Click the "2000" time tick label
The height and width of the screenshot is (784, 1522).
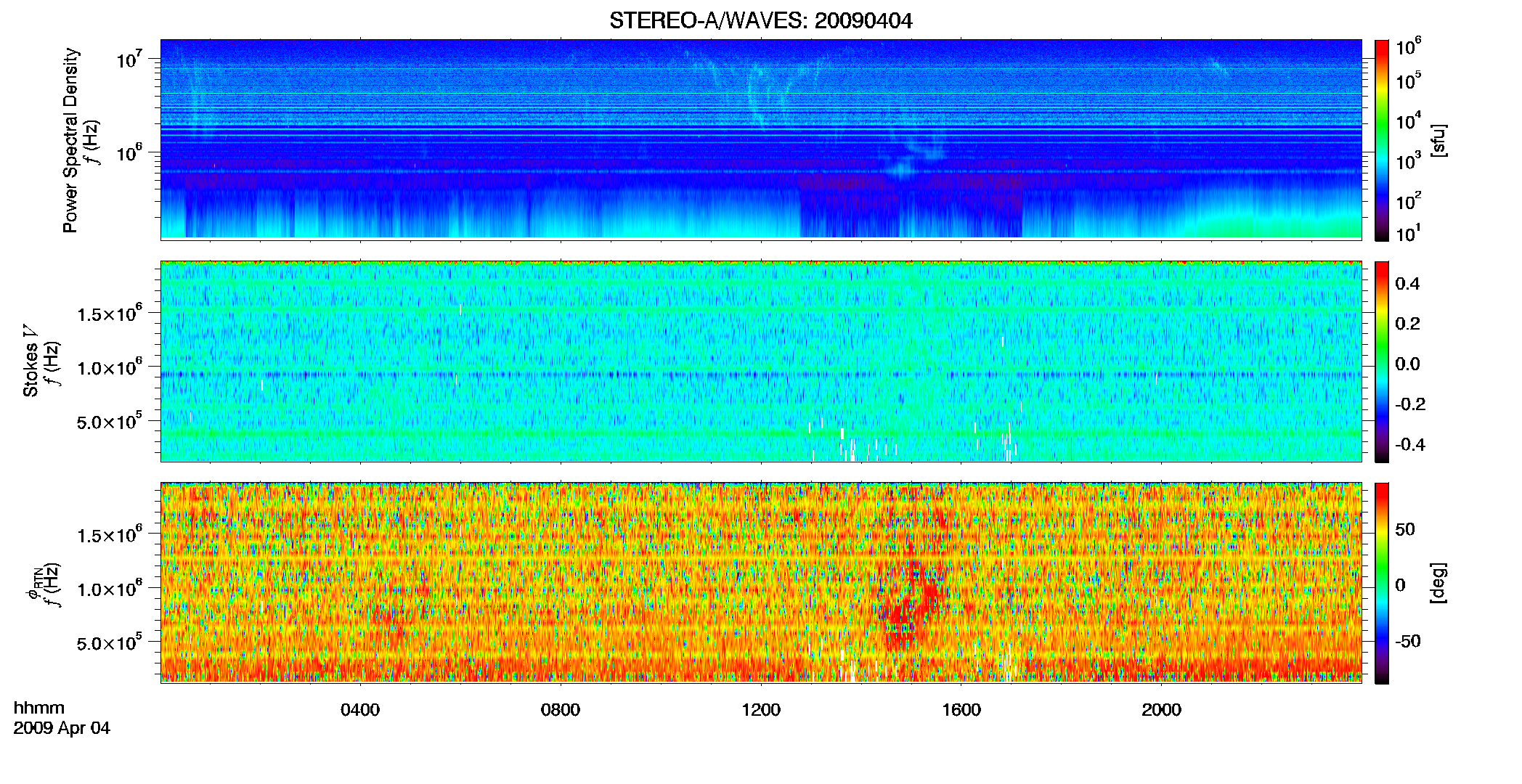coord(1161,709)
